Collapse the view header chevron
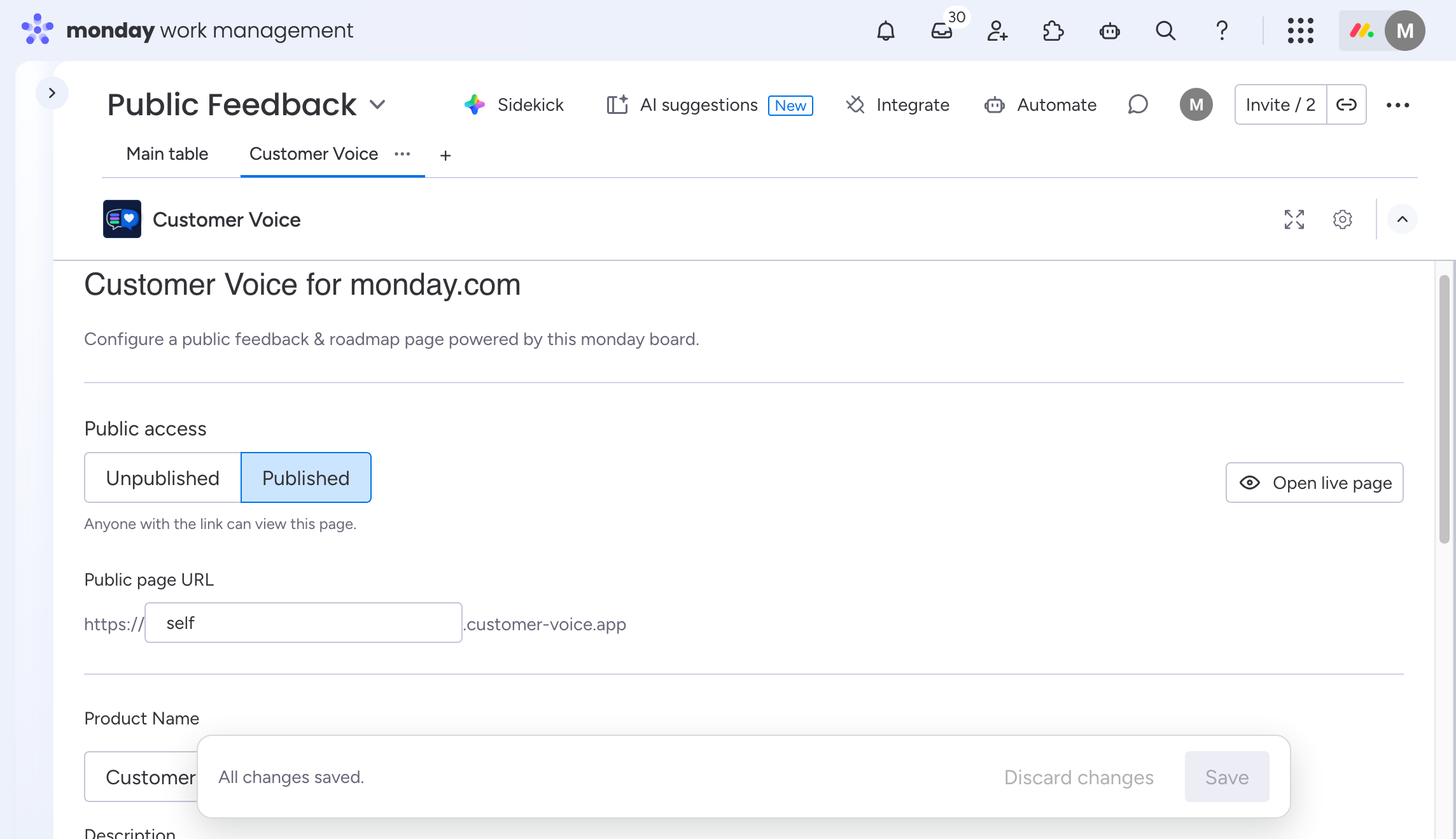 [x=1402, y=220]
